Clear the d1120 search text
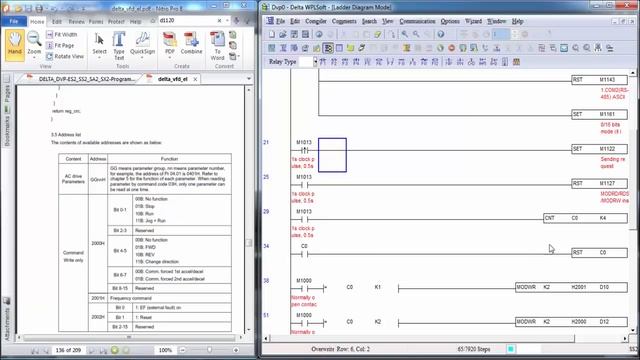640x360 pixels. point(219,20)
